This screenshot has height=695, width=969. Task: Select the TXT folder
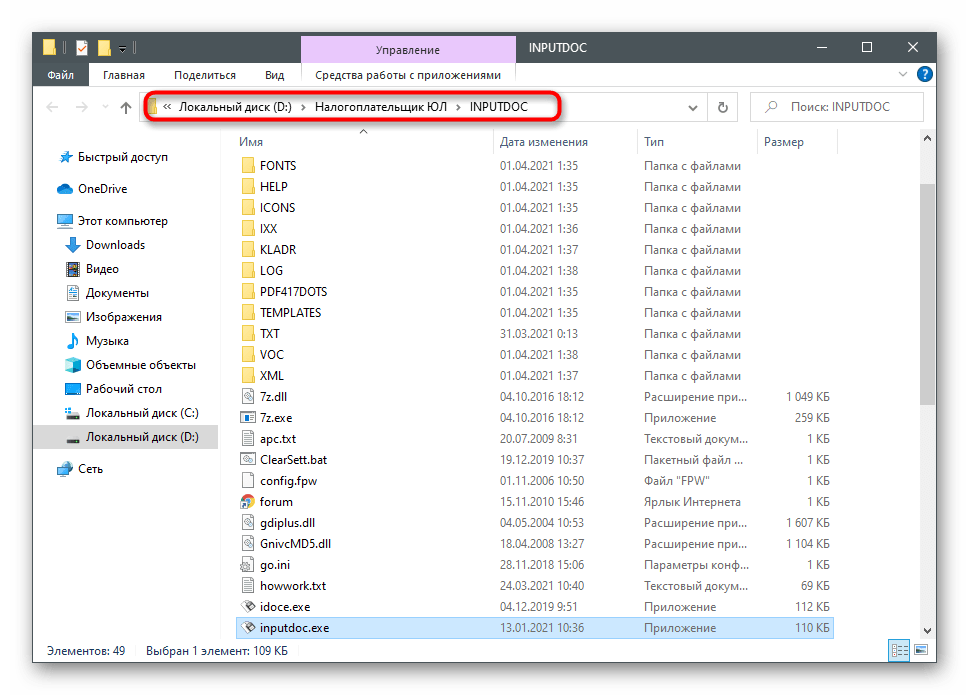click(x=269, y=334)
